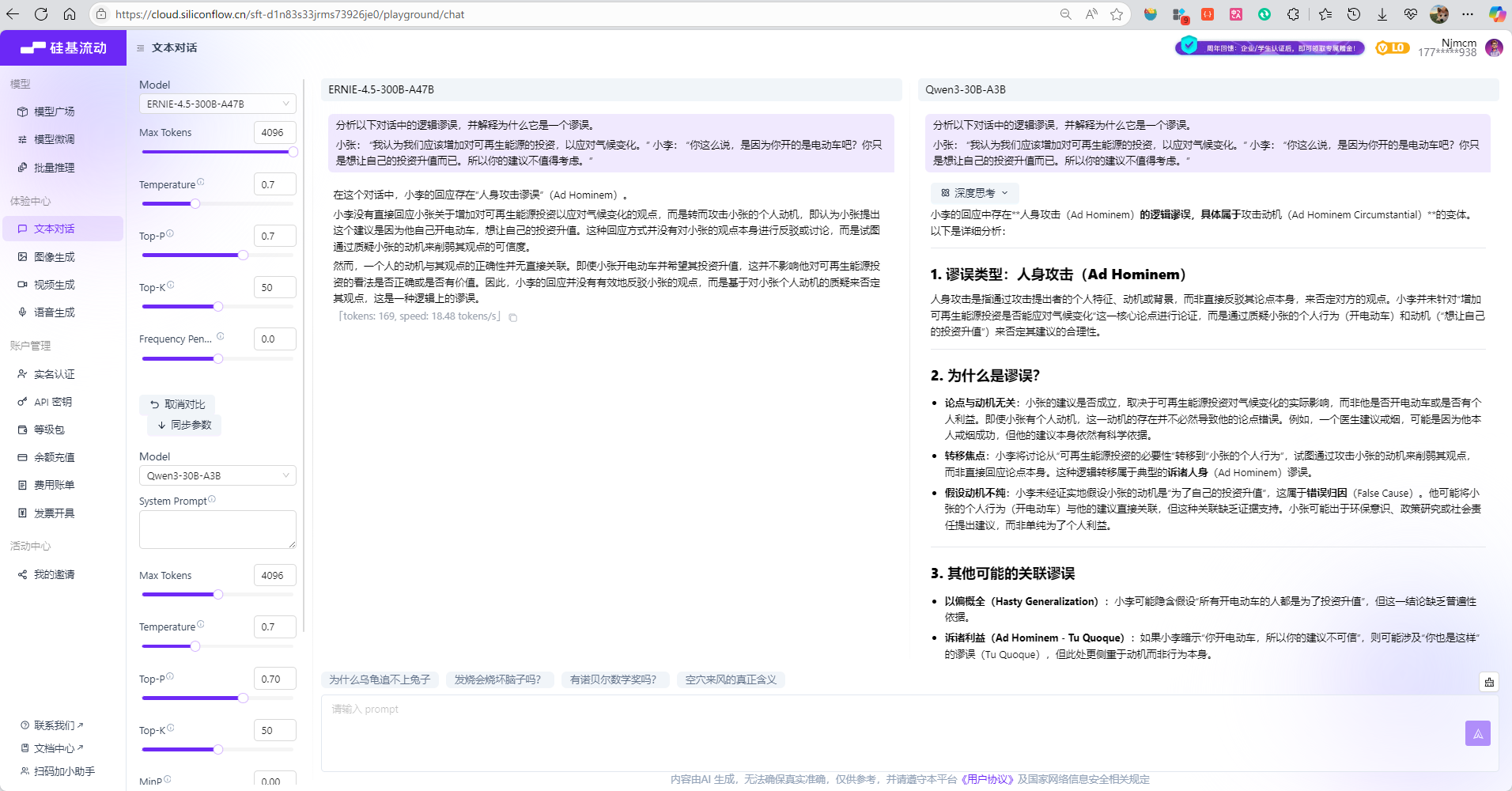This screenshot has height=791, width=1512.
Task: Click the SiliconFlow logo
Action: point(63,47)
